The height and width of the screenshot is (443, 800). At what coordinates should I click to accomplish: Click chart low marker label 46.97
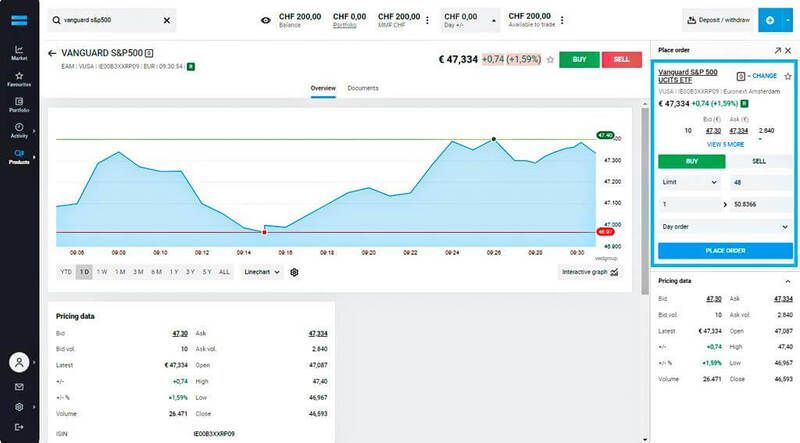click(605, 232)
